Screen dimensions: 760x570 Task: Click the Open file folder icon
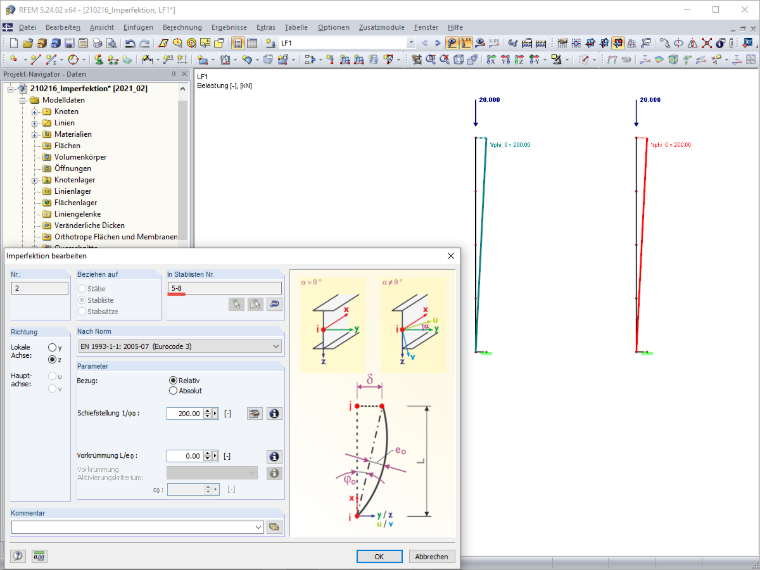pyautogui.click(x=28, y=43)
